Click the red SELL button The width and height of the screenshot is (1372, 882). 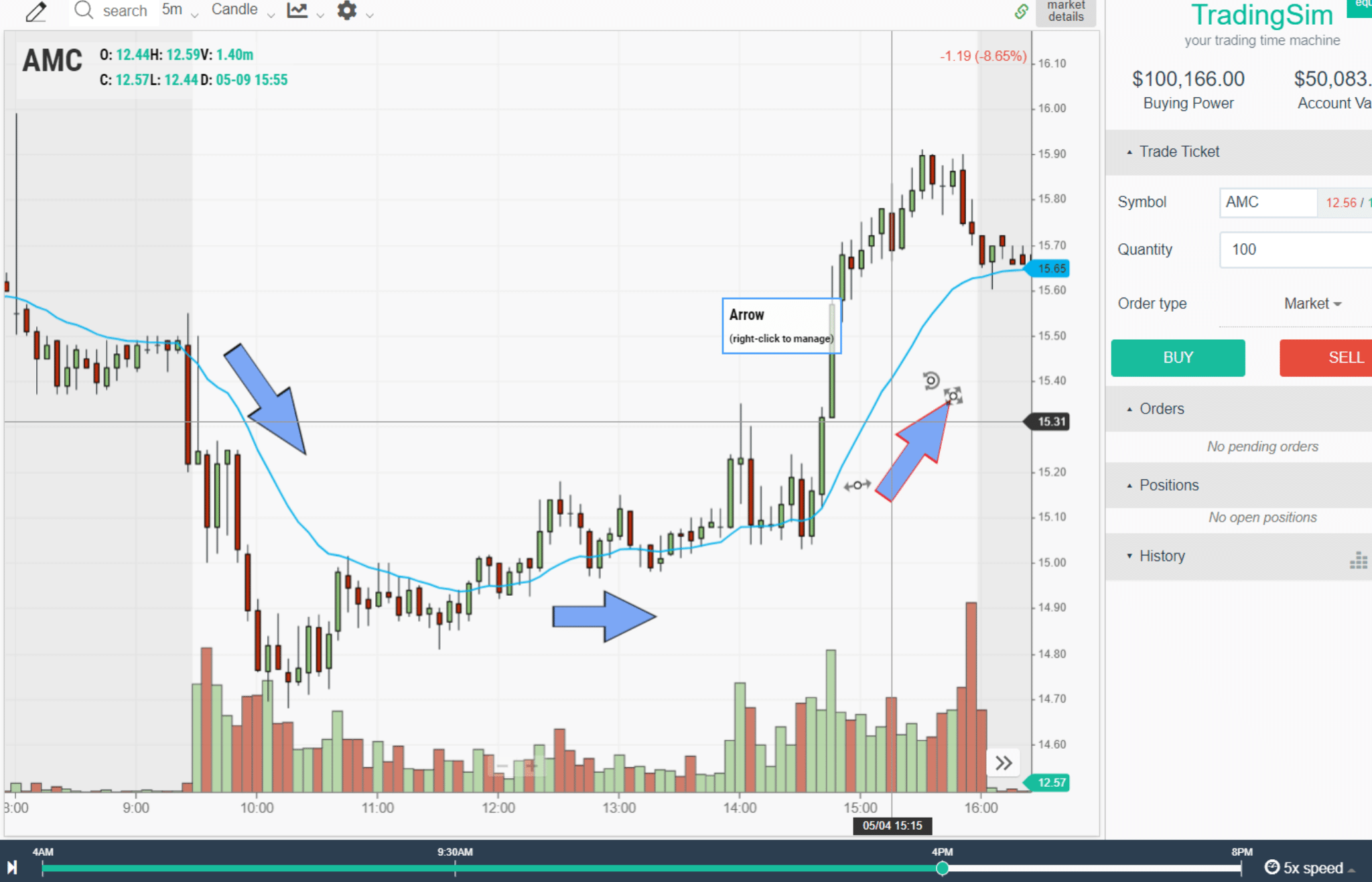[x=1326, y=358]
